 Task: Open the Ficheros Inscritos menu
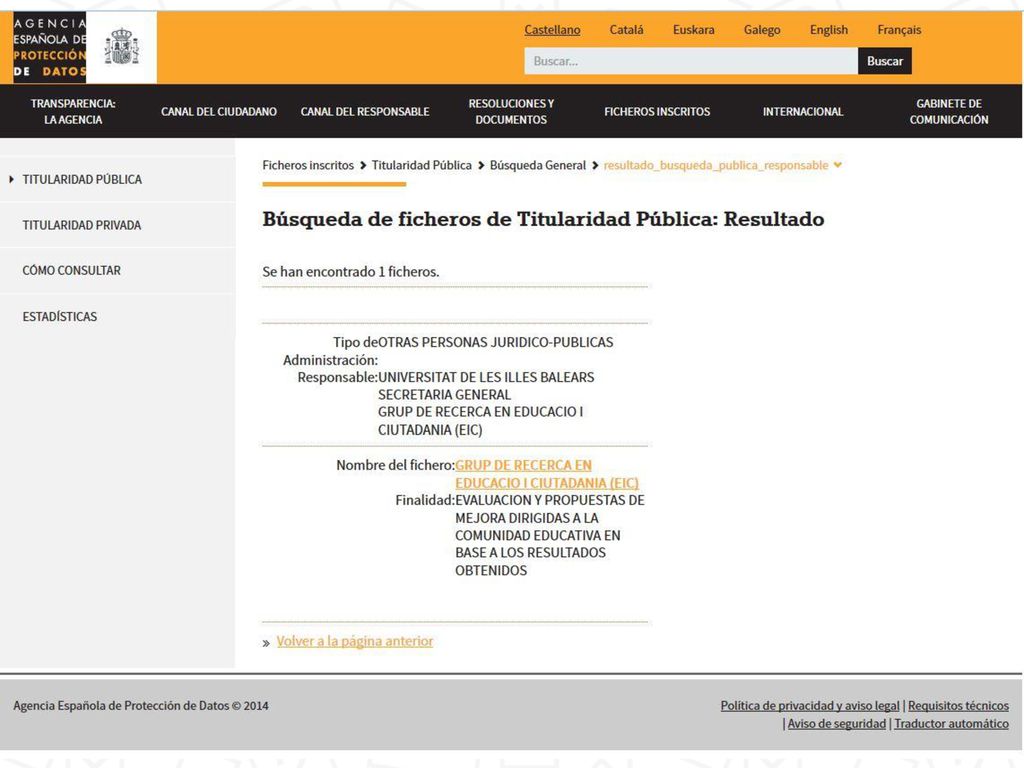[x=657, y=112]
